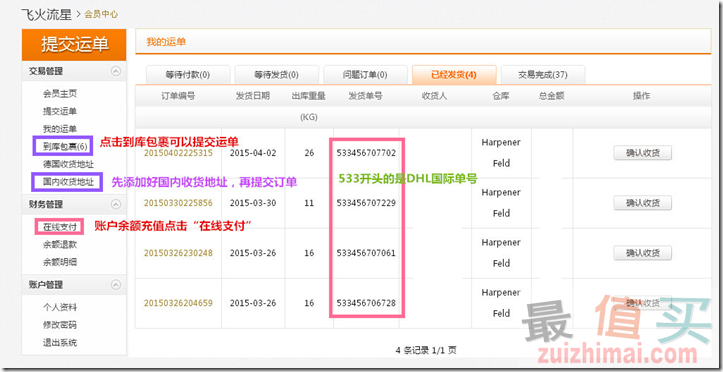
Task: Click the 订单编号 column header
Action: coord(178,96)
